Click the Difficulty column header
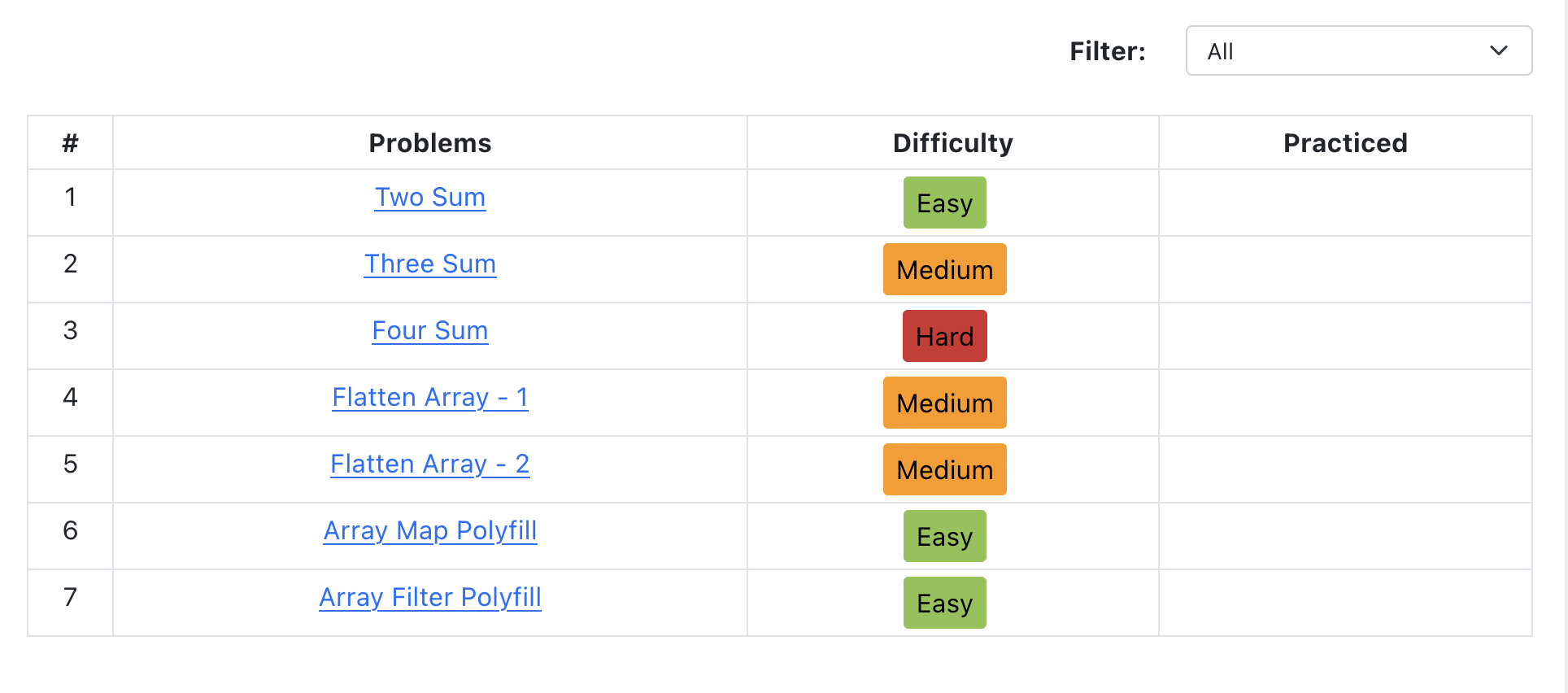This screenshot has height=693, width=1568. point(952,142)
